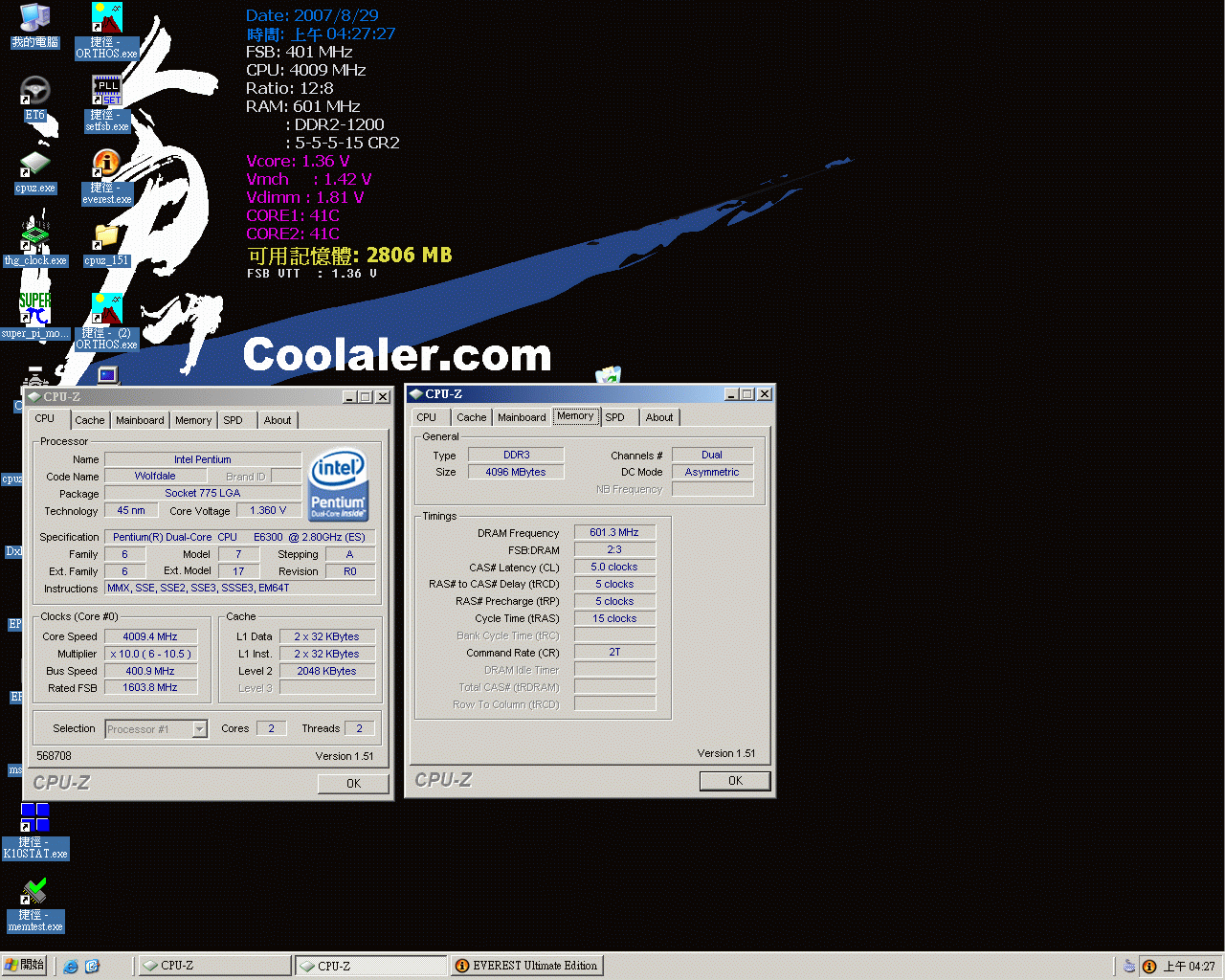This screenshot has width=1225, height=980.
Task: Click the right CPU-Z title bar icon
Action: point(416,393)
